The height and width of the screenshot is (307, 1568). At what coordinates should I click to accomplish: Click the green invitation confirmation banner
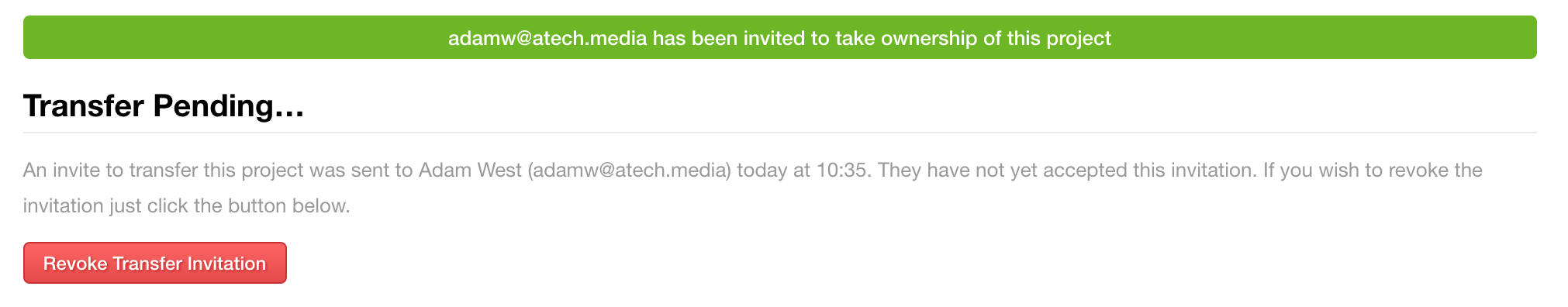click(x=779, y=37)
